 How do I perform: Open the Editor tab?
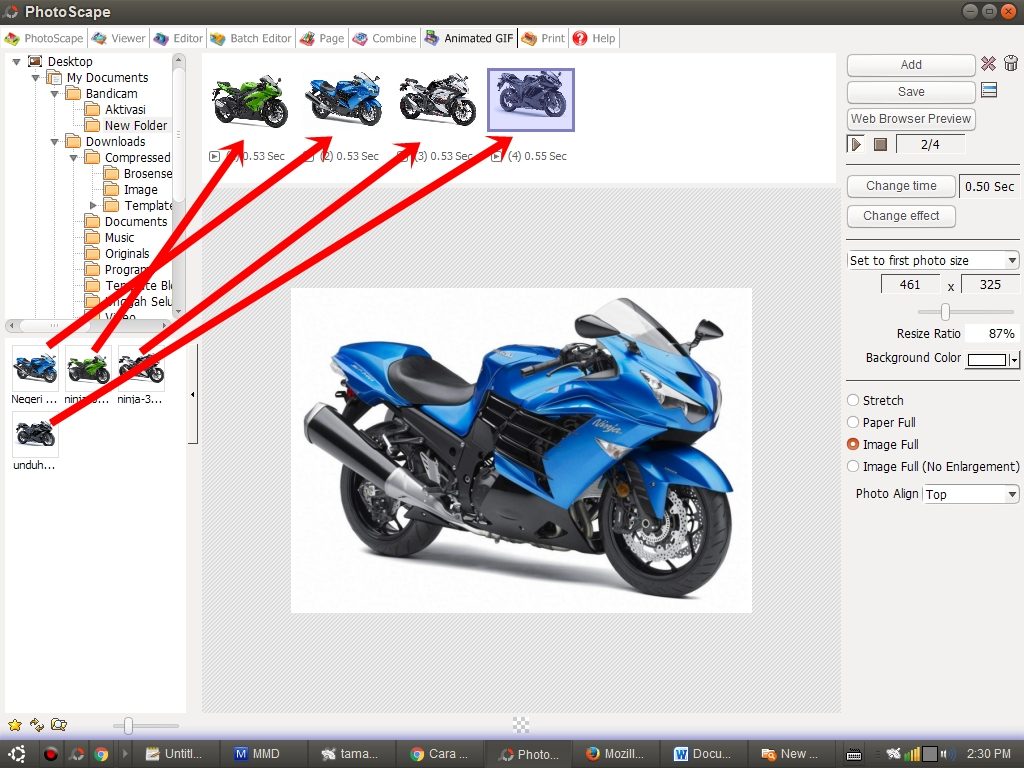coord(178,39)
